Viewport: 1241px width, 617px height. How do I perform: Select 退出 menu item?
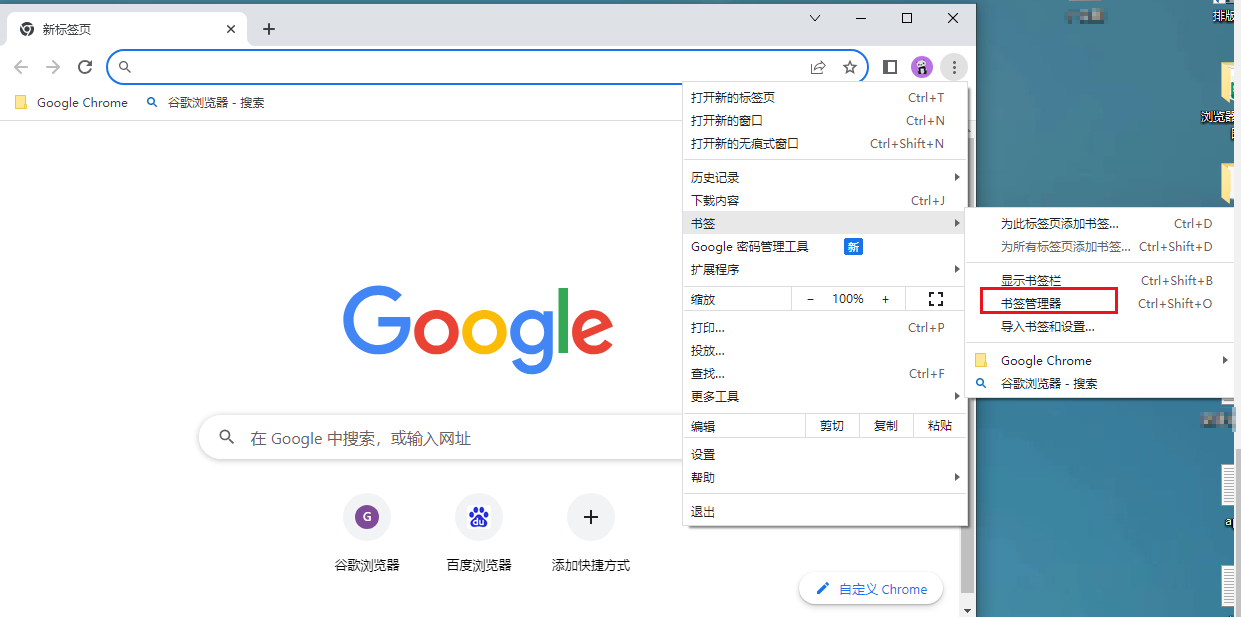825,511
